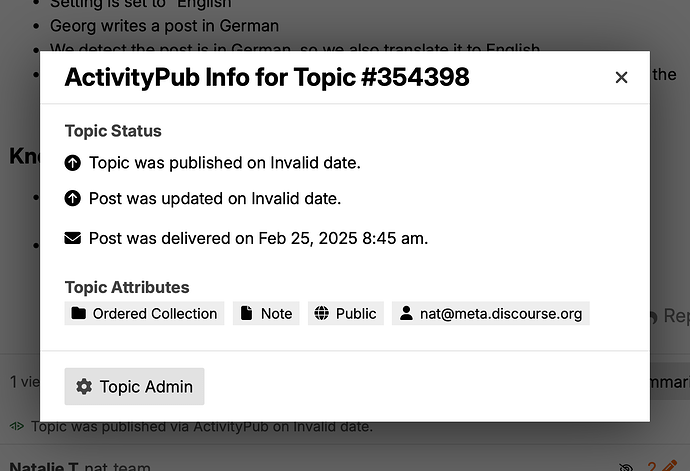This screenshot has width=690, height=471.
Task: Select the text 'Topic was published on Invalid date.'
Action: (225, 163)
